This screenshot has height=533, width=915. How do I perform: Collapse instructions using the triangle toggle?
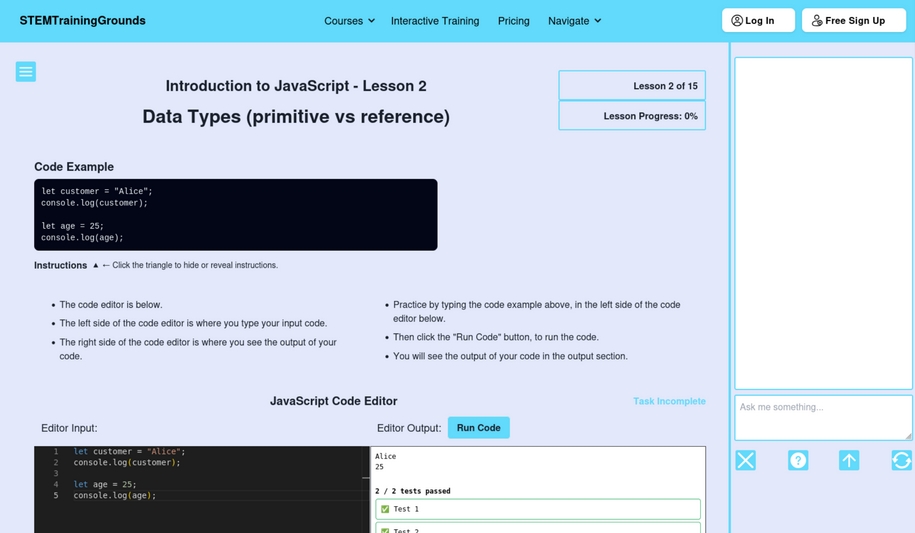coord(96,265)
